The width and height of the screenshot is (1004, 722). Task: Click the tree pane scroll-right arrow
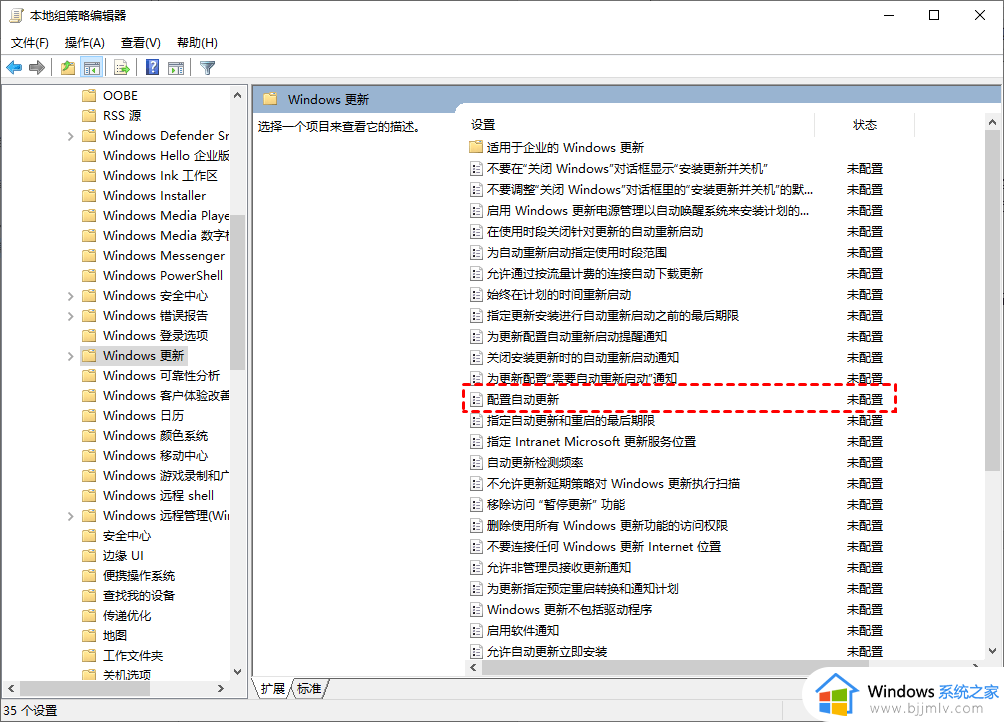[x=221, y=689]
